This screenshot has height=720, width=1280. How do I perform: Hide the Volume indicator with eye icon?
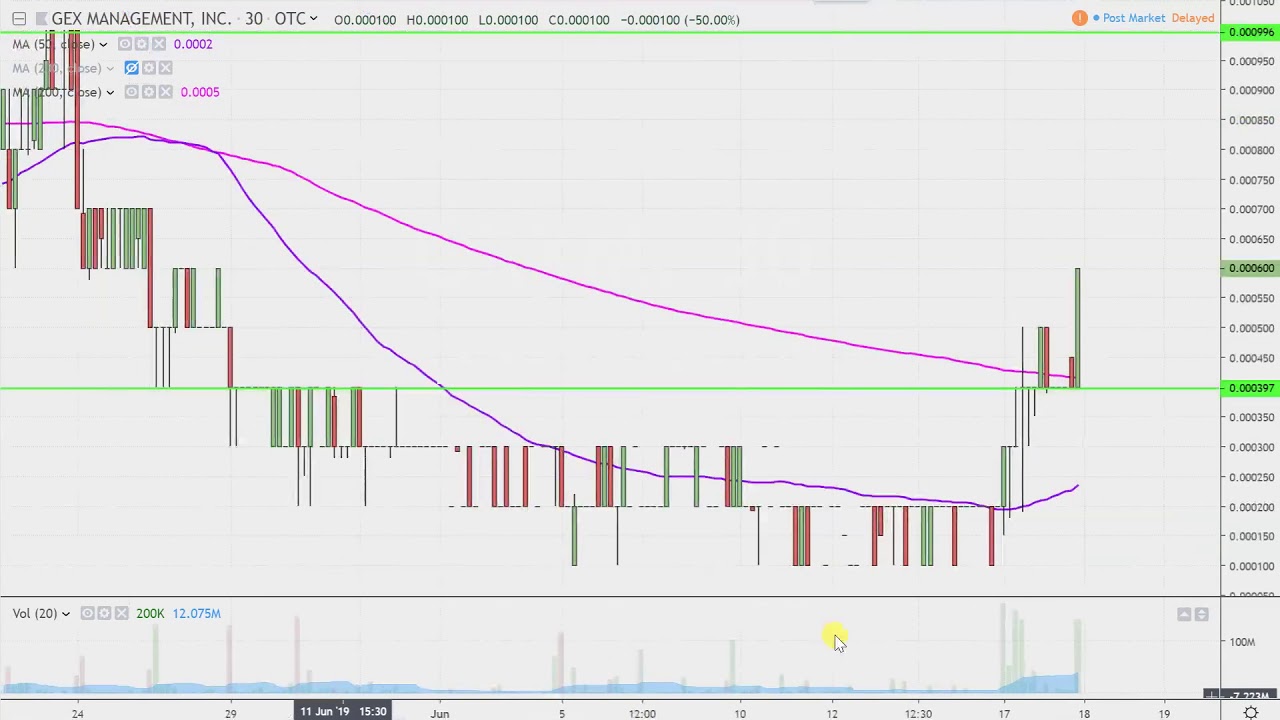pyautogui.click(x=88, y=613)
